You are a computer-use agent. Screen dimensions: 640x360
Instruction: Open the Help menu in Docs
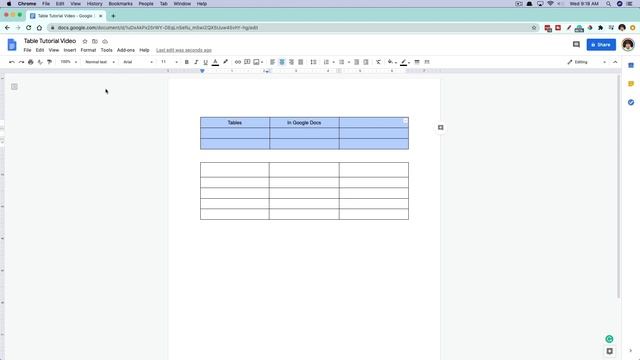coord(144,50)
